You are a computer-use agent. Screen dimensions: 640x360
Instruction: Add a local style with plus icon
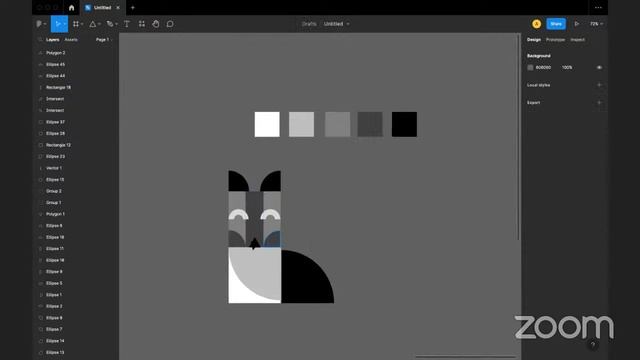point(599,85)
